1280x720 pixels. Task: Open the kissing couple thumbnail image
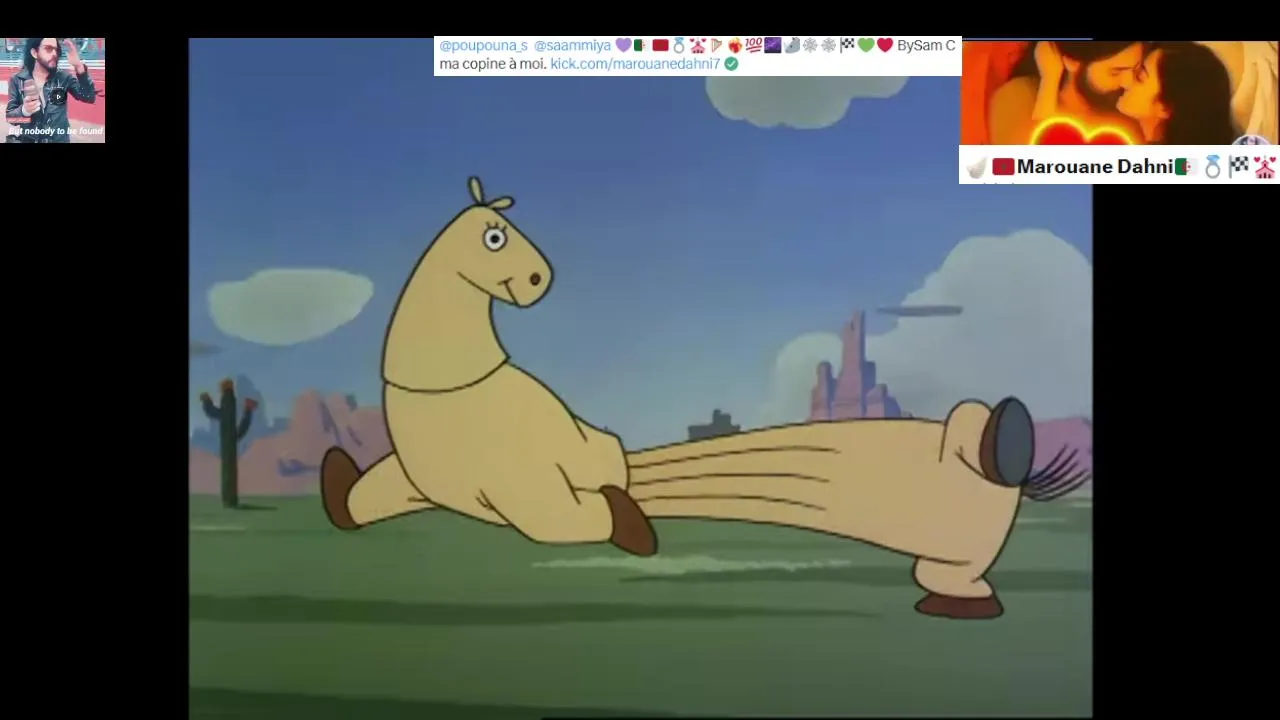coord(1120,93)
